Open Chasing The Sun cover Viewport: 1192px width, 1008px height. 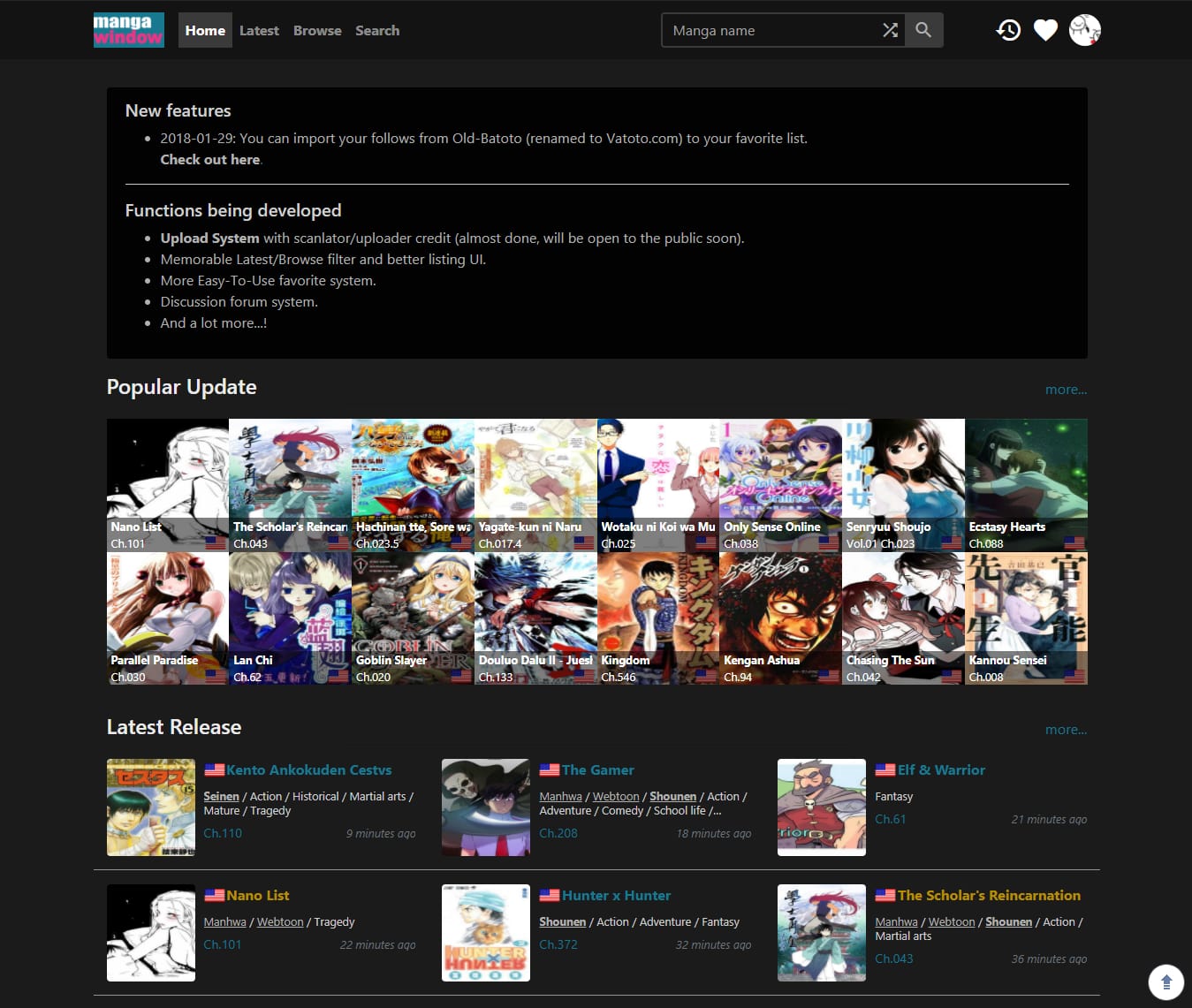903,618
